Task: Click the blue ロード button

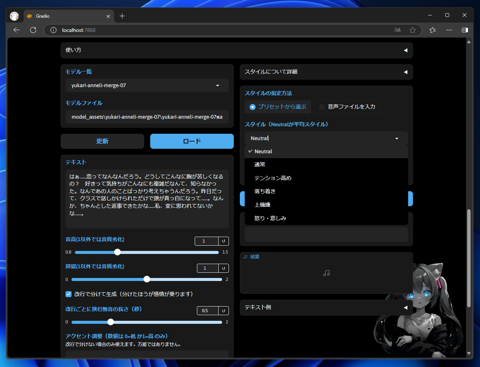Action: coord(192,141)
